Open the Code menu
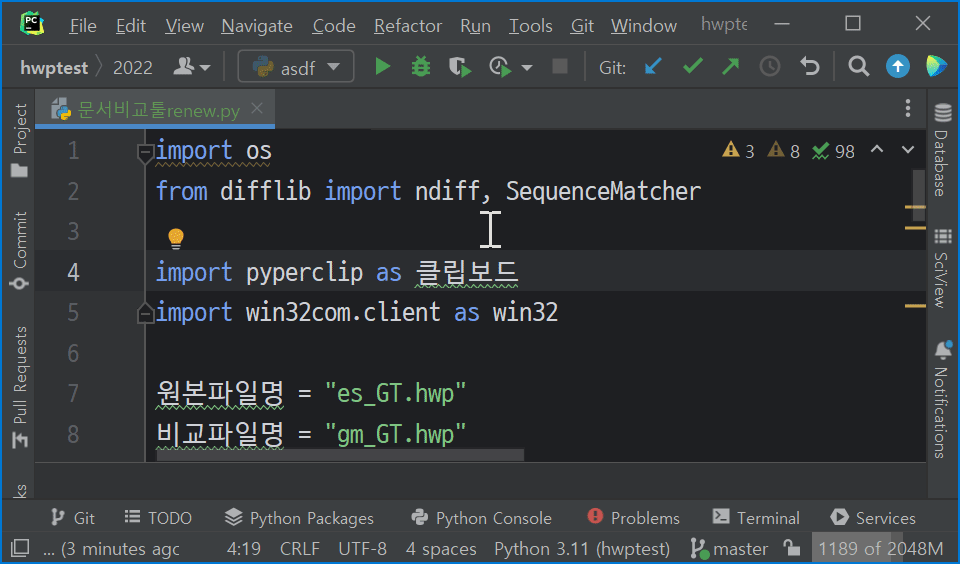This screenshot has height=564, width=960. 334,26
